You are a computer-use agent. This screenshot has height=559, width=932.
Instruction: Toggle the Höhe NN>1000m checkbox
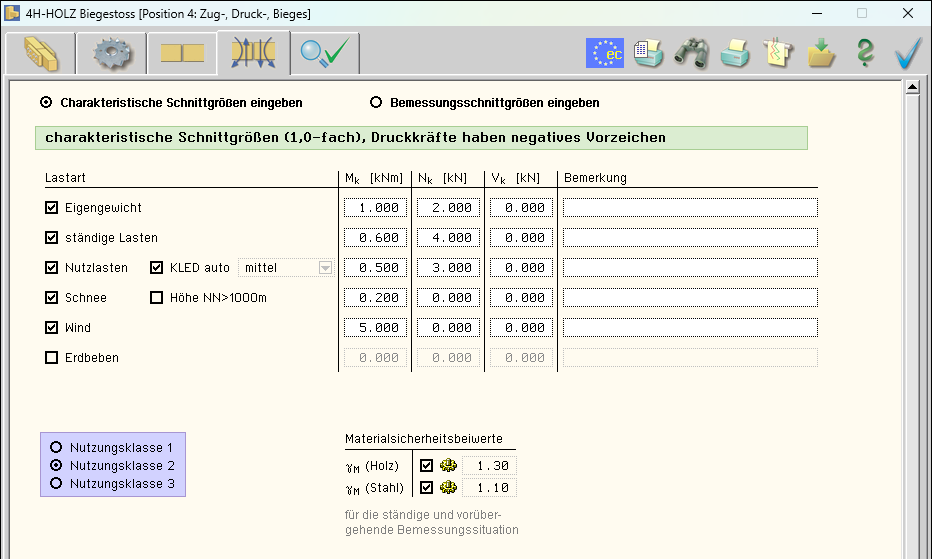tap(156, 298)
